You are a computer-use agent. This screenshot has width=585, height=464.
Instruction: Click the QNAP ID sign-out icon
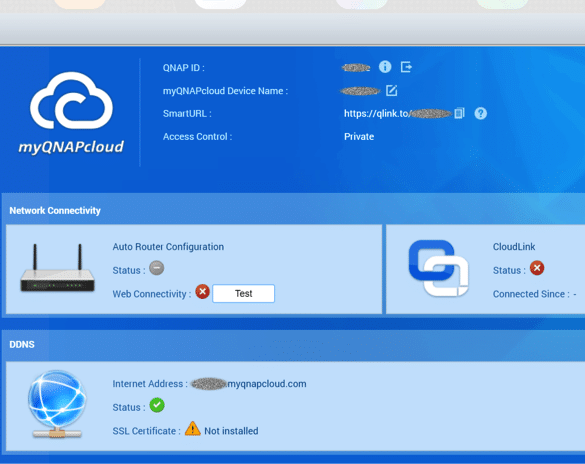[x=406, y=67]
